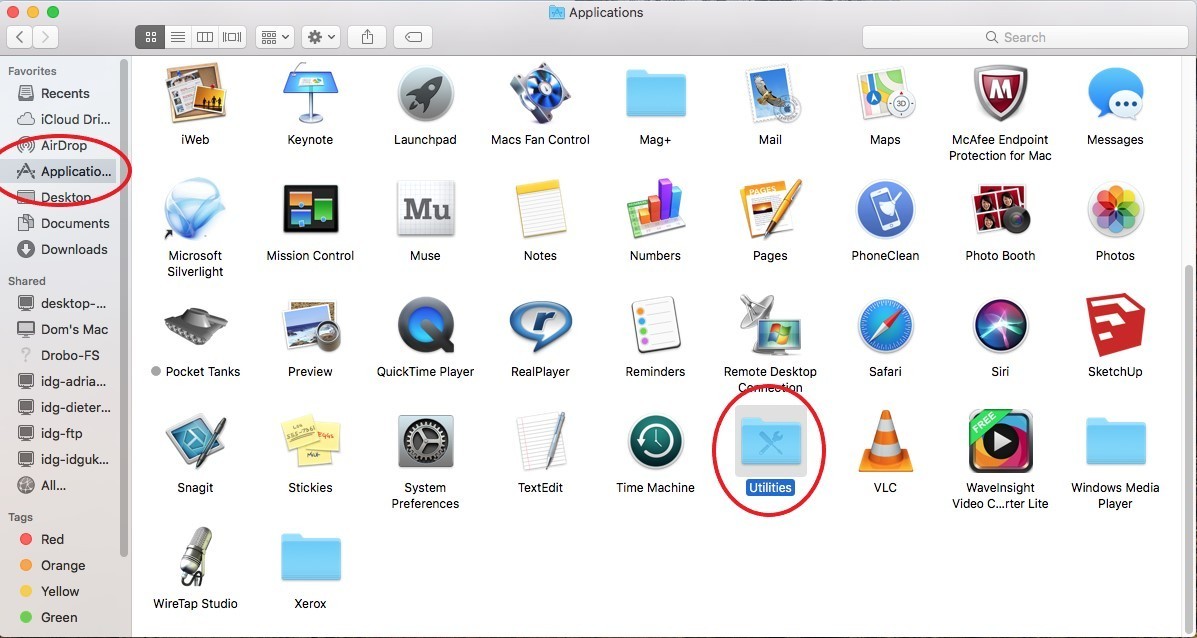
Task: Open the Photo Booth icon
Action: 1000,208
